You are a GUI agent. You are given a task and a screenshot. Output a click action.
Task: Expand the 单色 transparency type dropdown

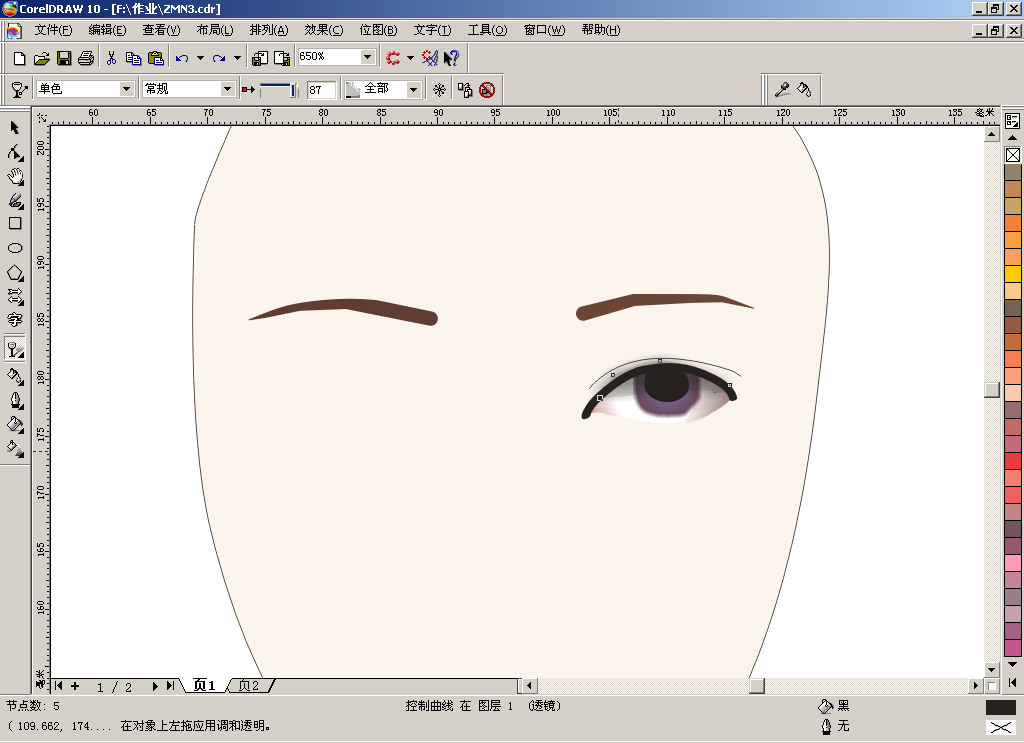(127, 89)
